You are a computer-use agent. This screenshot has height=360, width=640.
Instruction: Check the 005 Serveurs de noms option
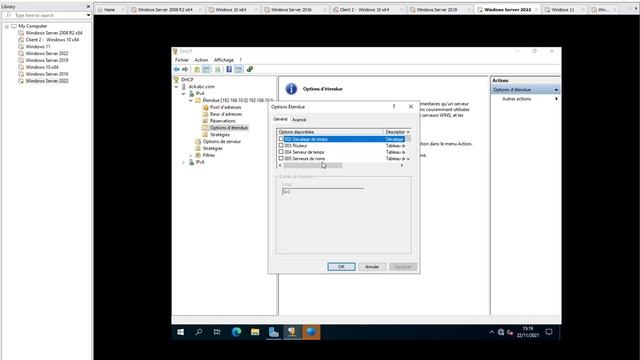point(281,158)
